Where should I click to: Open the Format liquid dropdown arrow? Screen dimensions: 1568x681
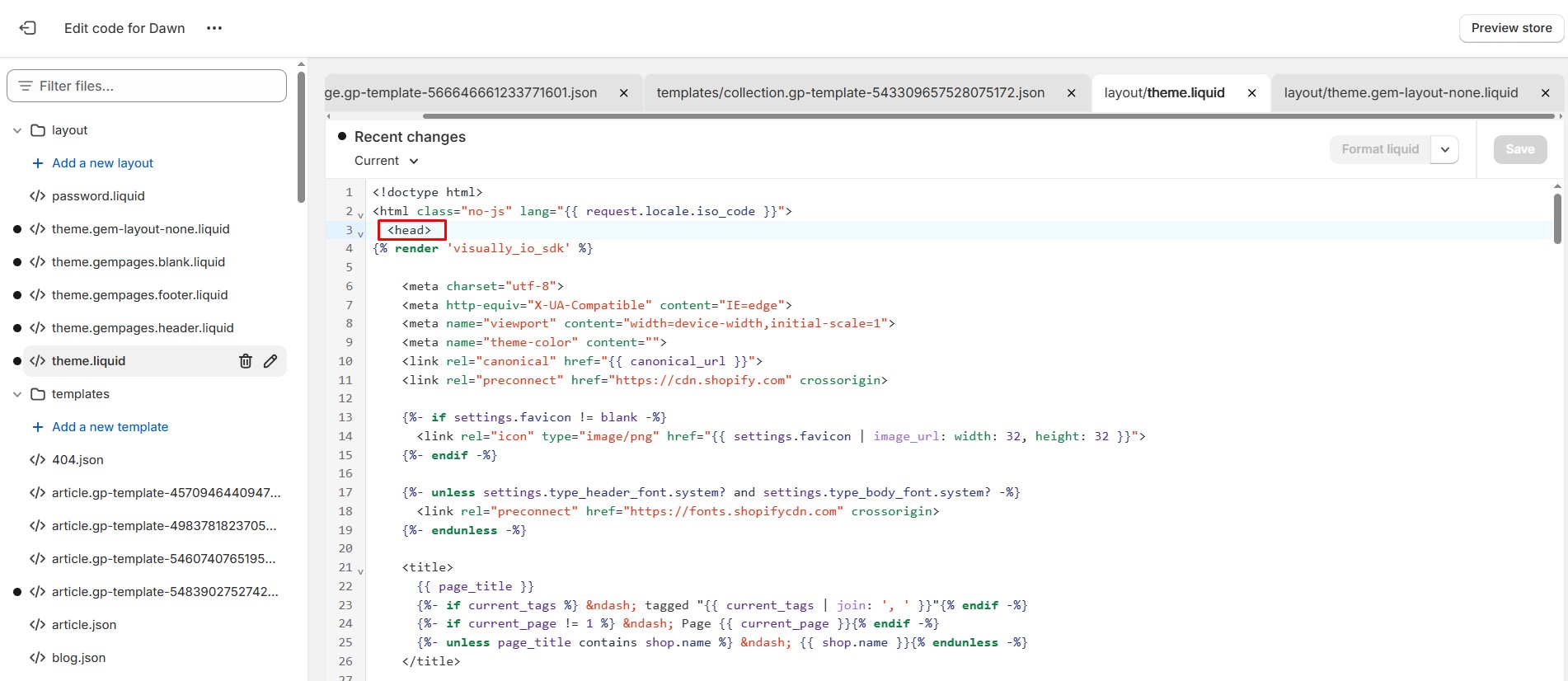point(1445,149)
